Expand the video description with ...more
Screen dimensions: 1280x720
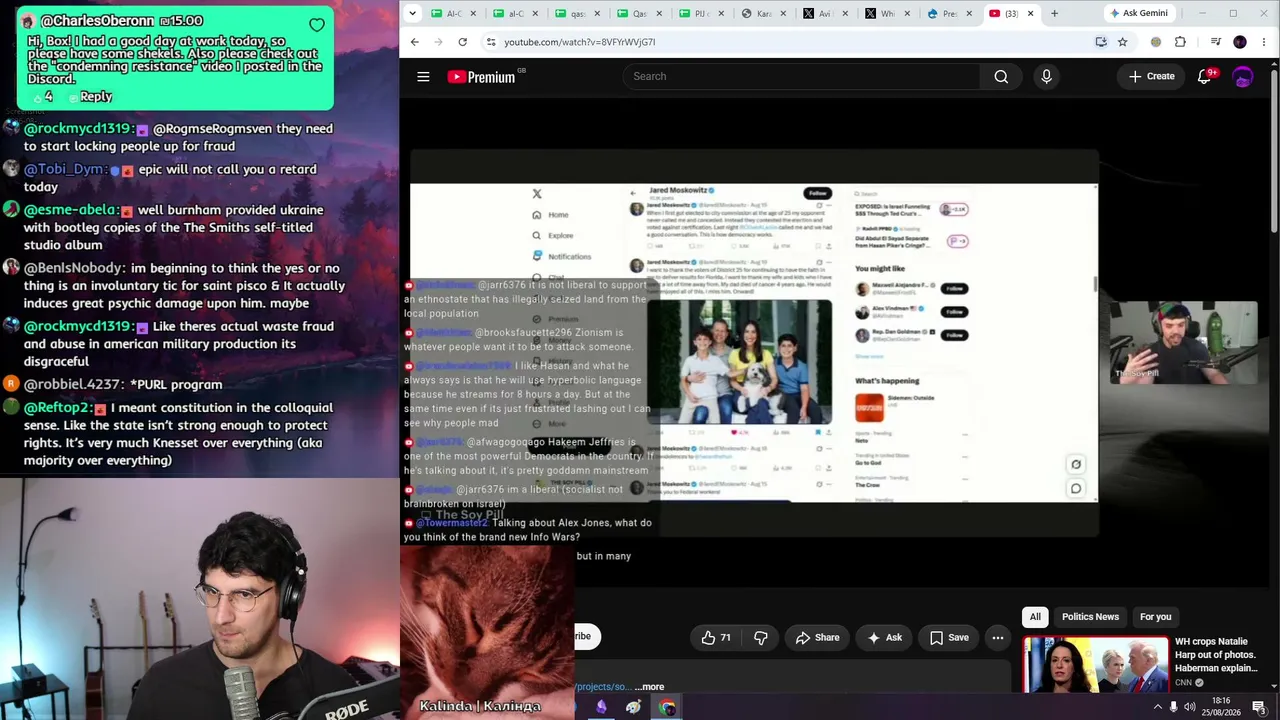[649, 687]
